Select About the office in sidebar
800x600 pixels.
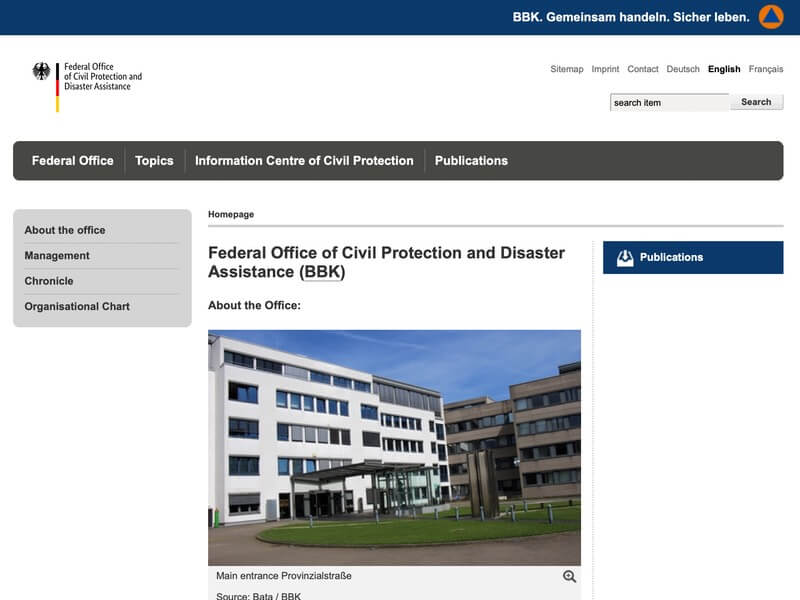pyautogui.click(x=65, y=230)
